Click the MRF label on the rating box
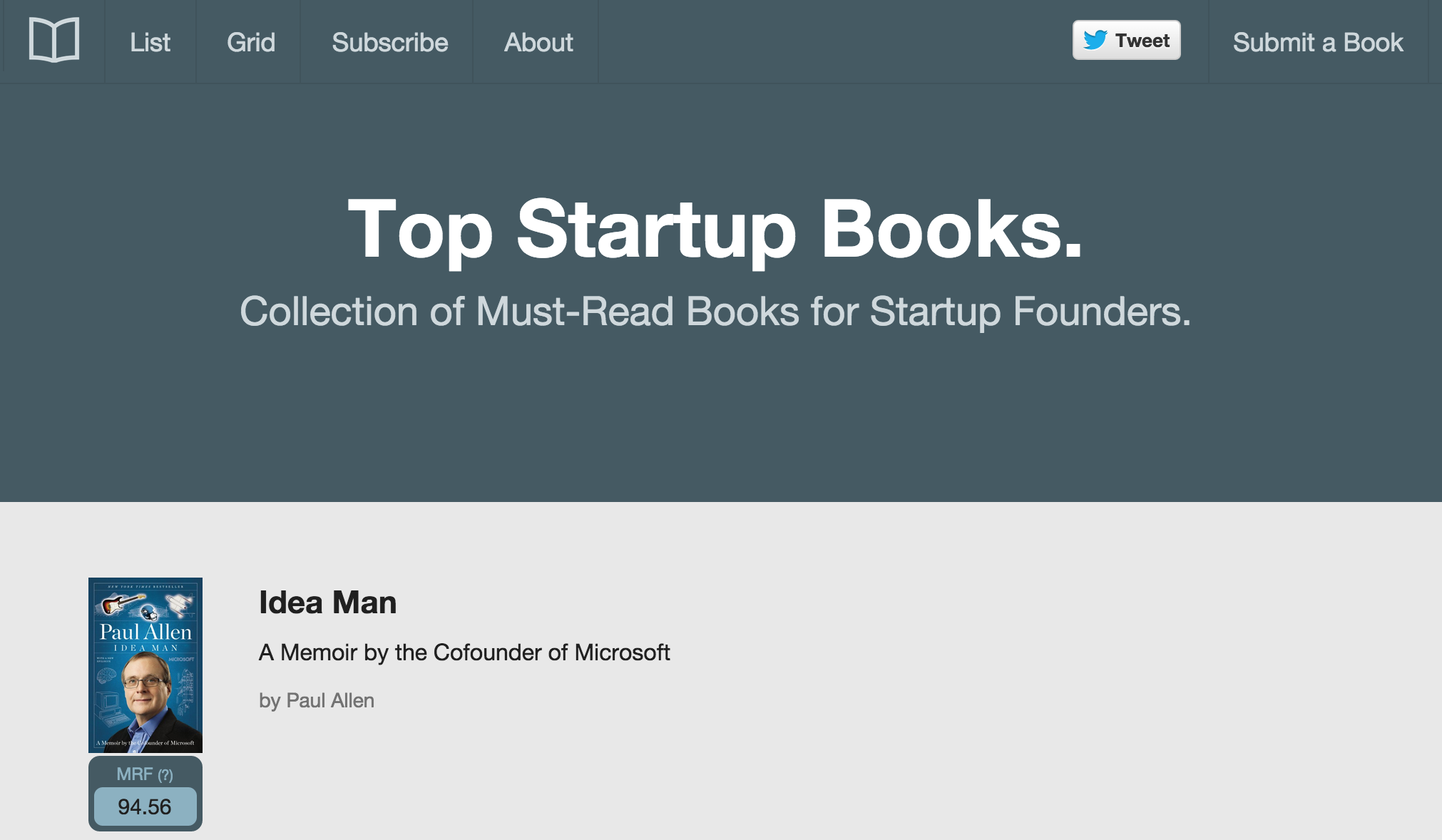Screen dimensions: 1442x840 (x=134, y=774)
